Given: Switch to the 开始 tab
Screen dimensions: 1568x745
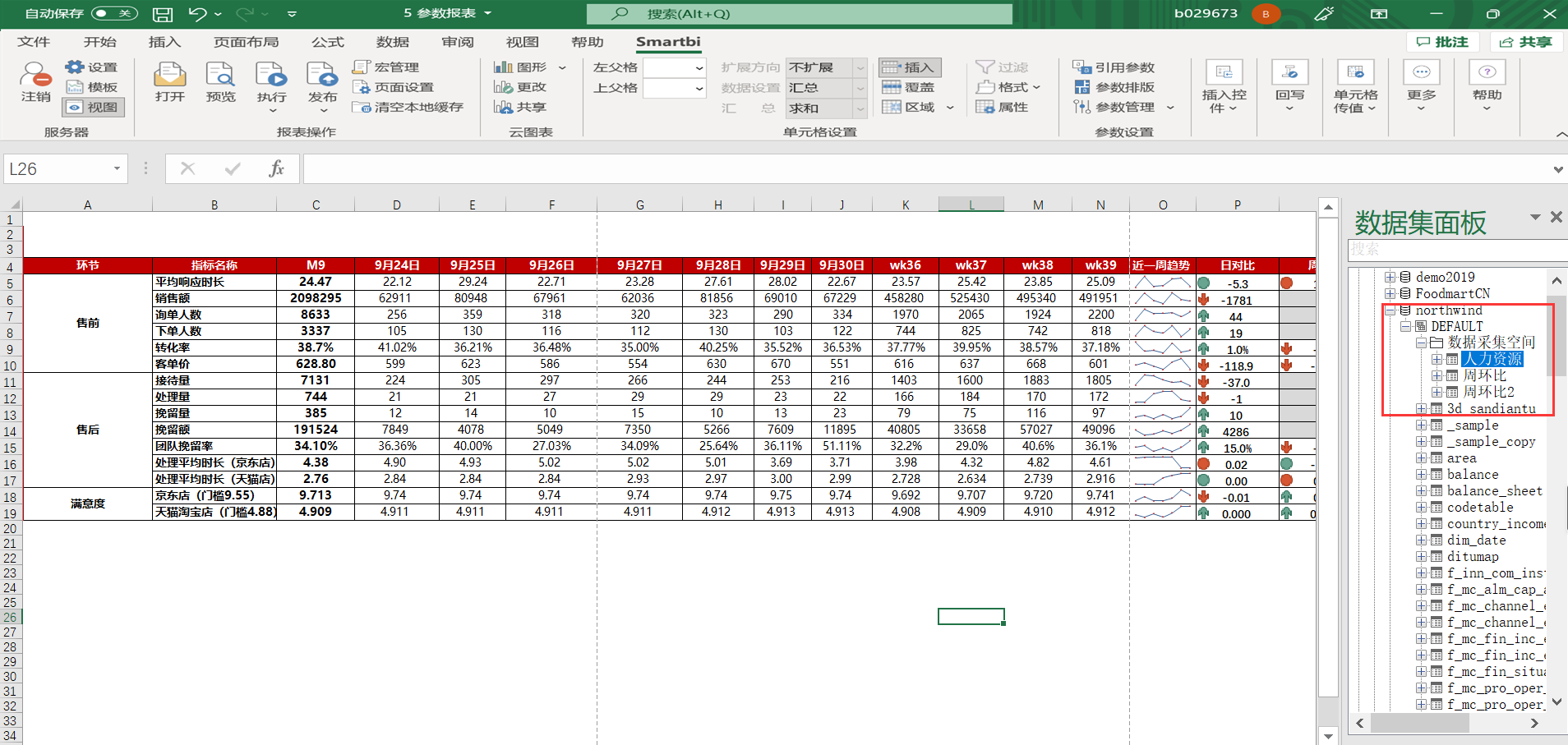Looking at the screenshot, I should (99, 42).
